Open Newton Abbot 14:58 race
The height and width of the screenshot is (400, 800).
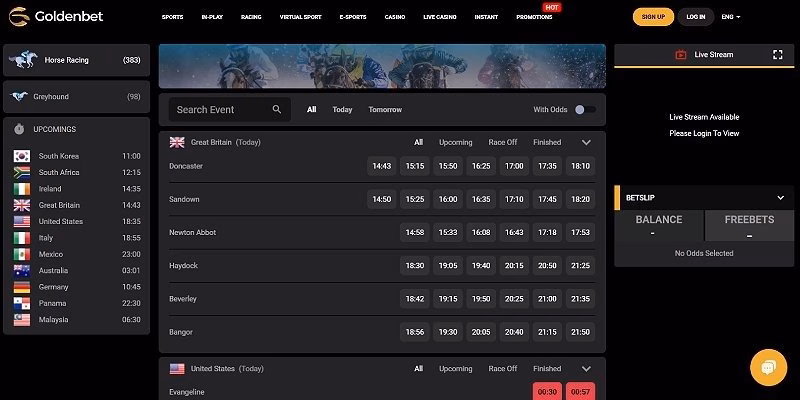tap(415, 232)
